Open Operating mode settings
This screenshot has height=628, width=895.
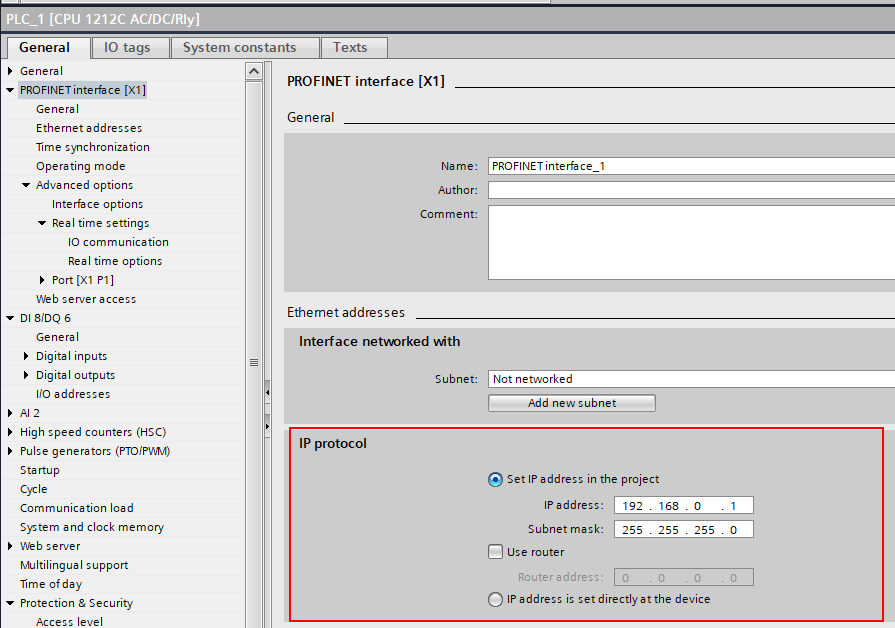tap(80, 166)
